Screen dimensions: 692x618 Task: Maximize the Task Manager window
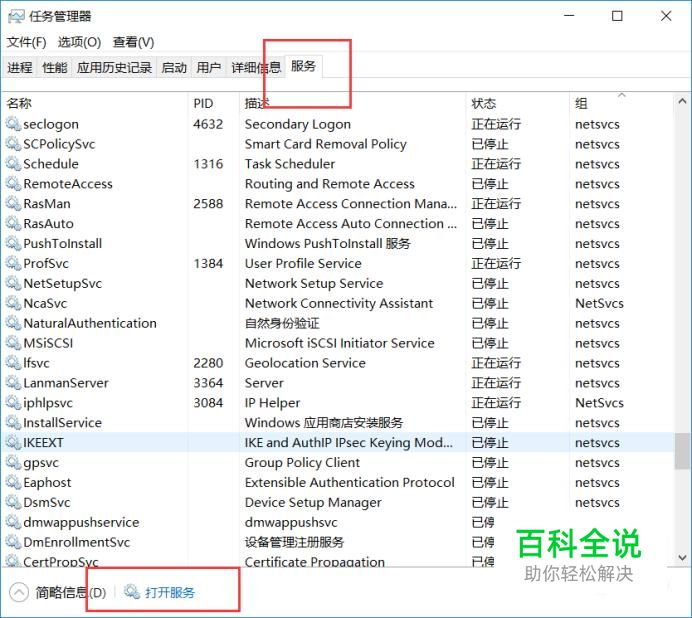click(x=617, y=16)
